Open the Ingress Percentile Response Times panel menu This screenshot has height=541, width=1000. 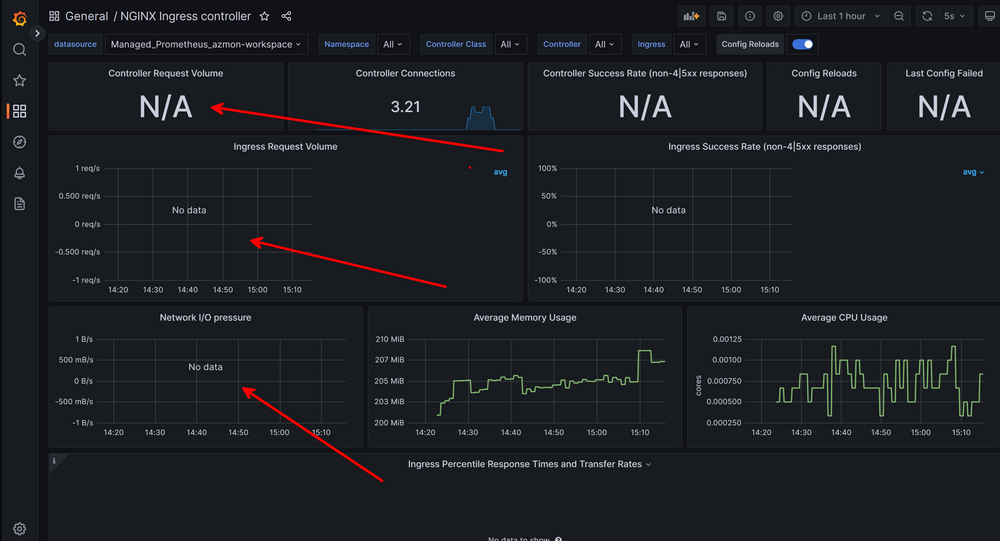(x=529, y=464)
